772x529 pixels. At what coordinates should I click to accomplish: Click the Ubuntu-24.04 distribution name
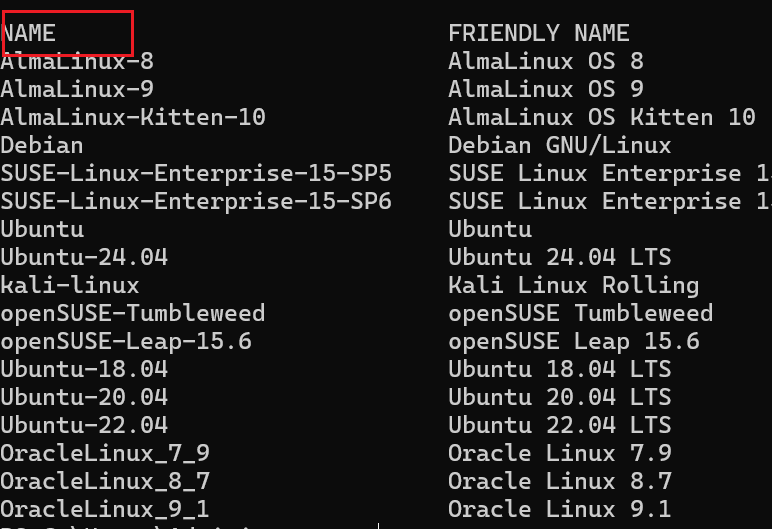coord(84,257)
